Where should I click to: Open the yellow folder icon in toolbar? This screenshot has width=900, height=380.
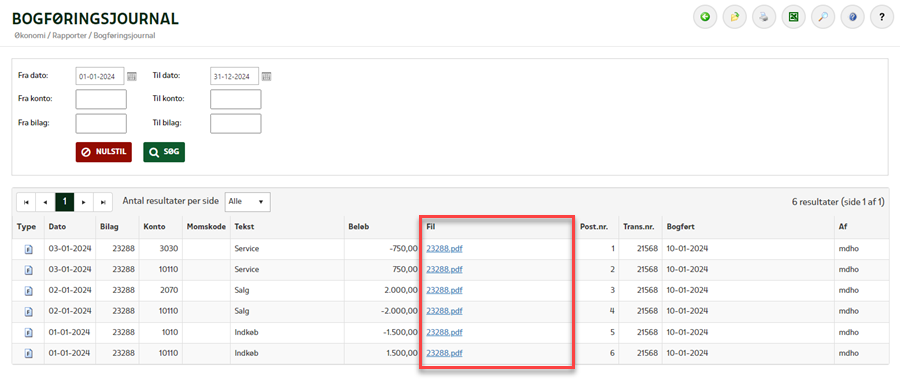(735, 17)
